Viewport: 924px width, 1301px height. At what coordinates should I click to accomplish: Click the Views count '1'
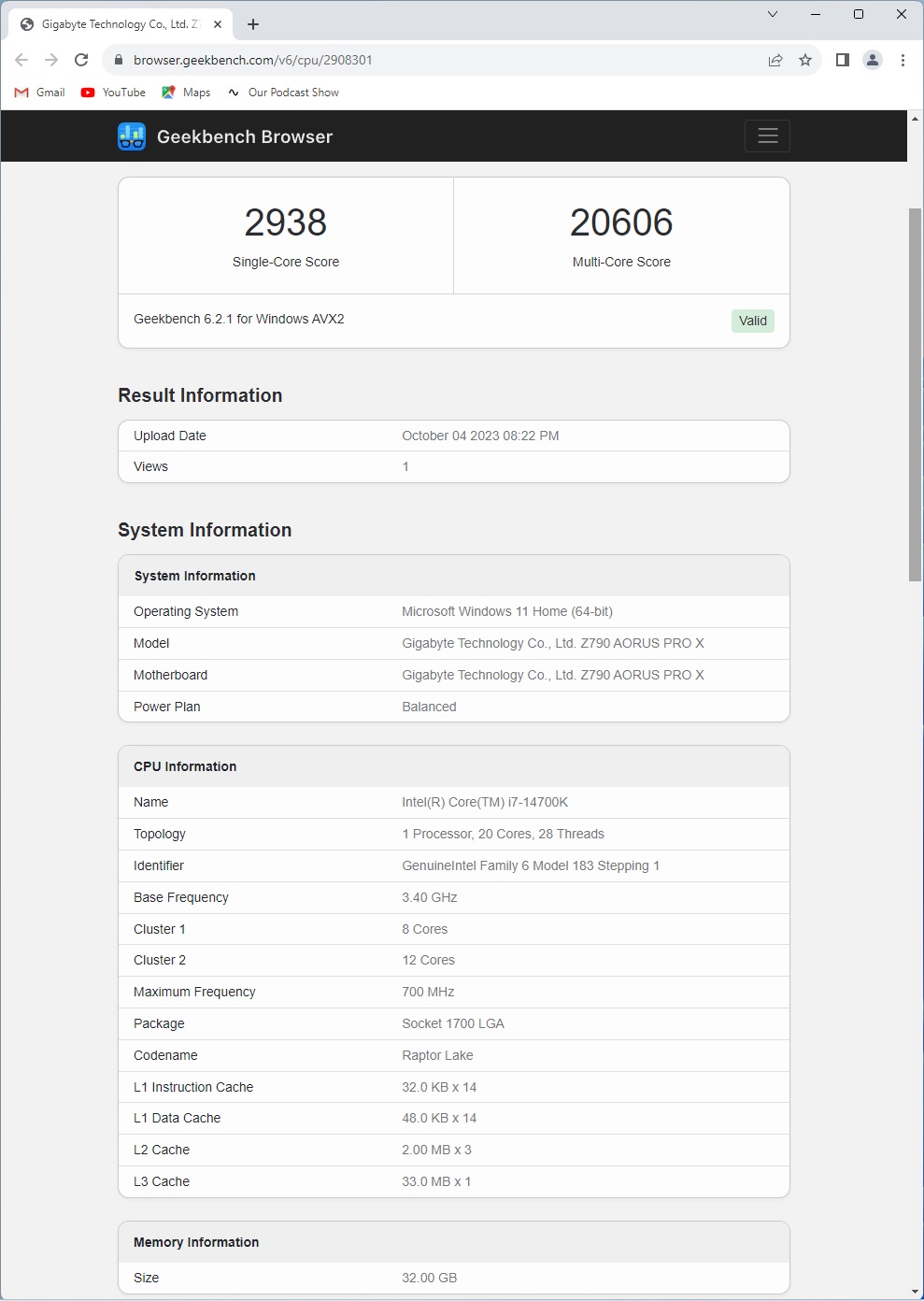coord(405,466)
